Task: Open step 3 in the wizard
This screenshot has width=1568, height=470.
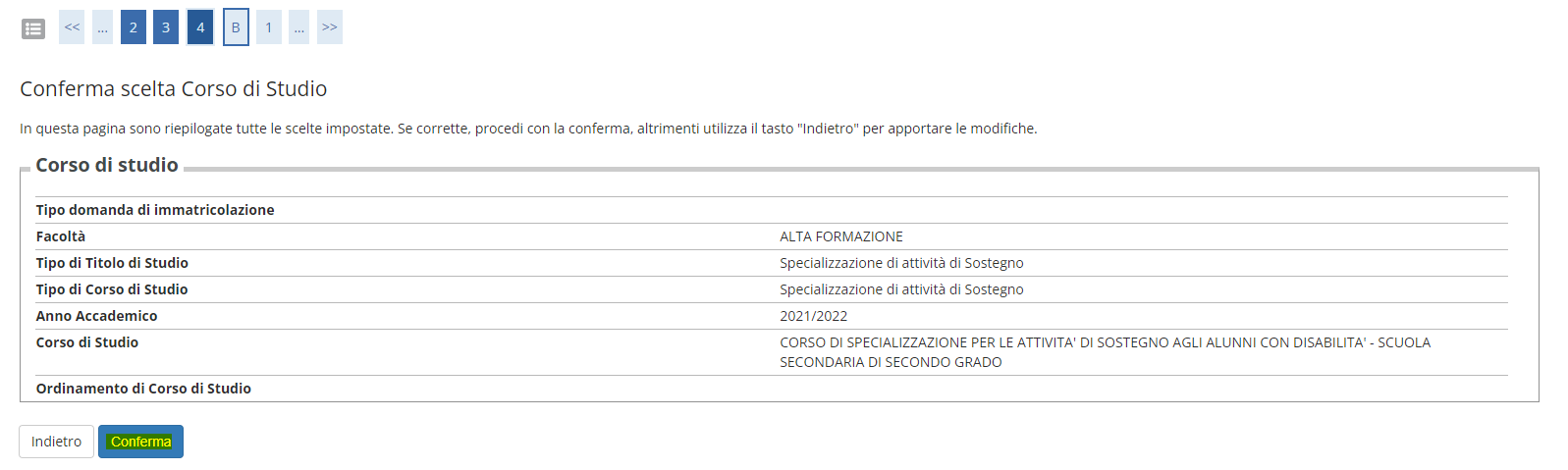Action: [x=166, y=26]
